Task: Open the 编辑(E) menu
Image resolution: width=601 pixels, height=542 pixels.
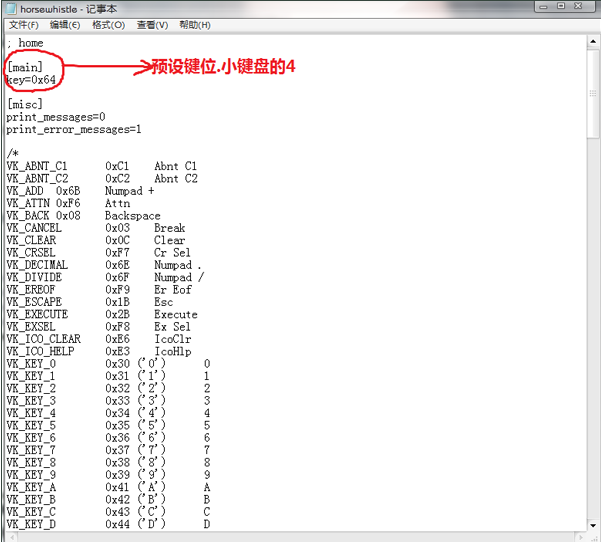Action: pos(65,25)
